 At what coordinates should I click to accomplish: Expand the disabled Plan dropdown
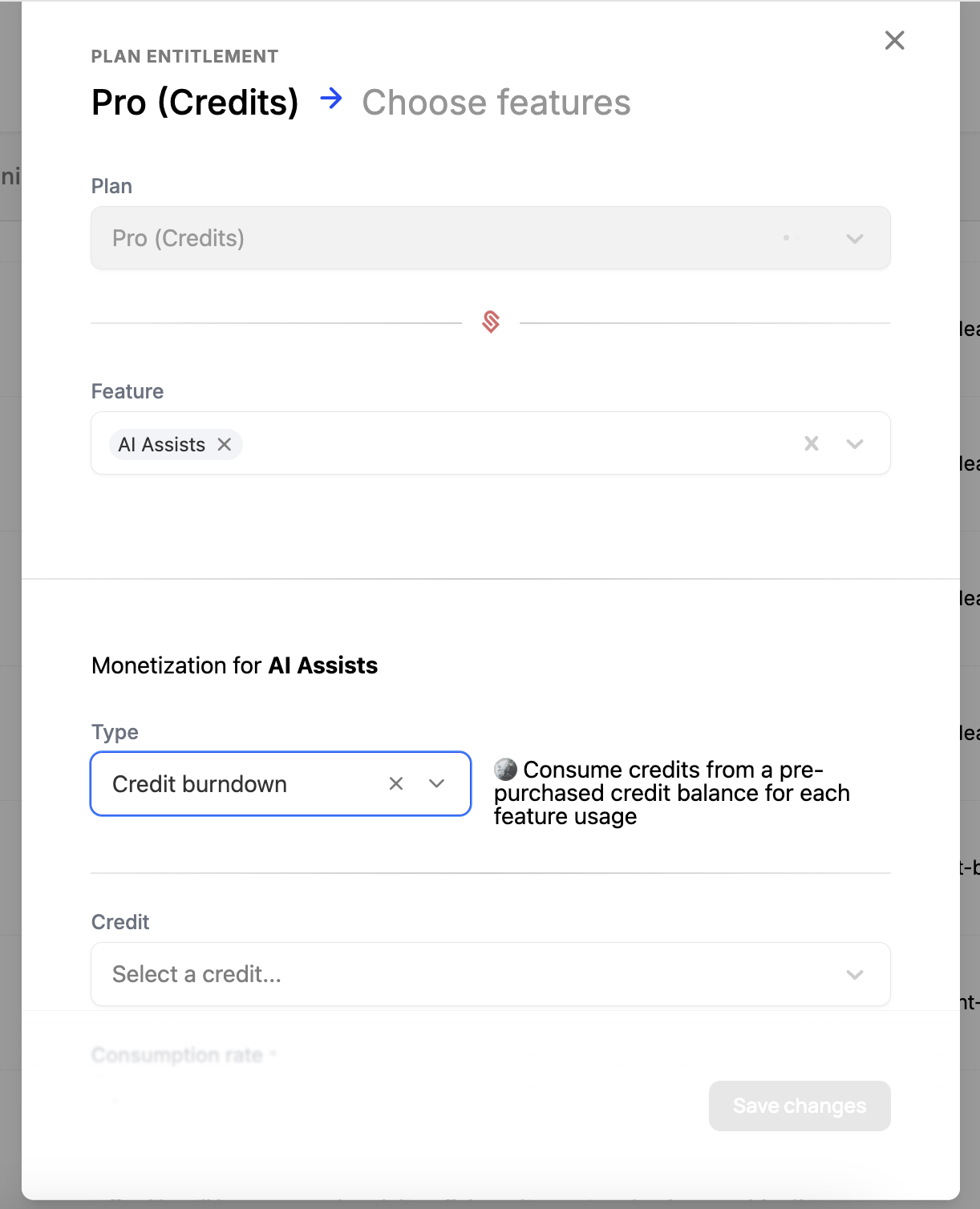click(x=855, y=238)
